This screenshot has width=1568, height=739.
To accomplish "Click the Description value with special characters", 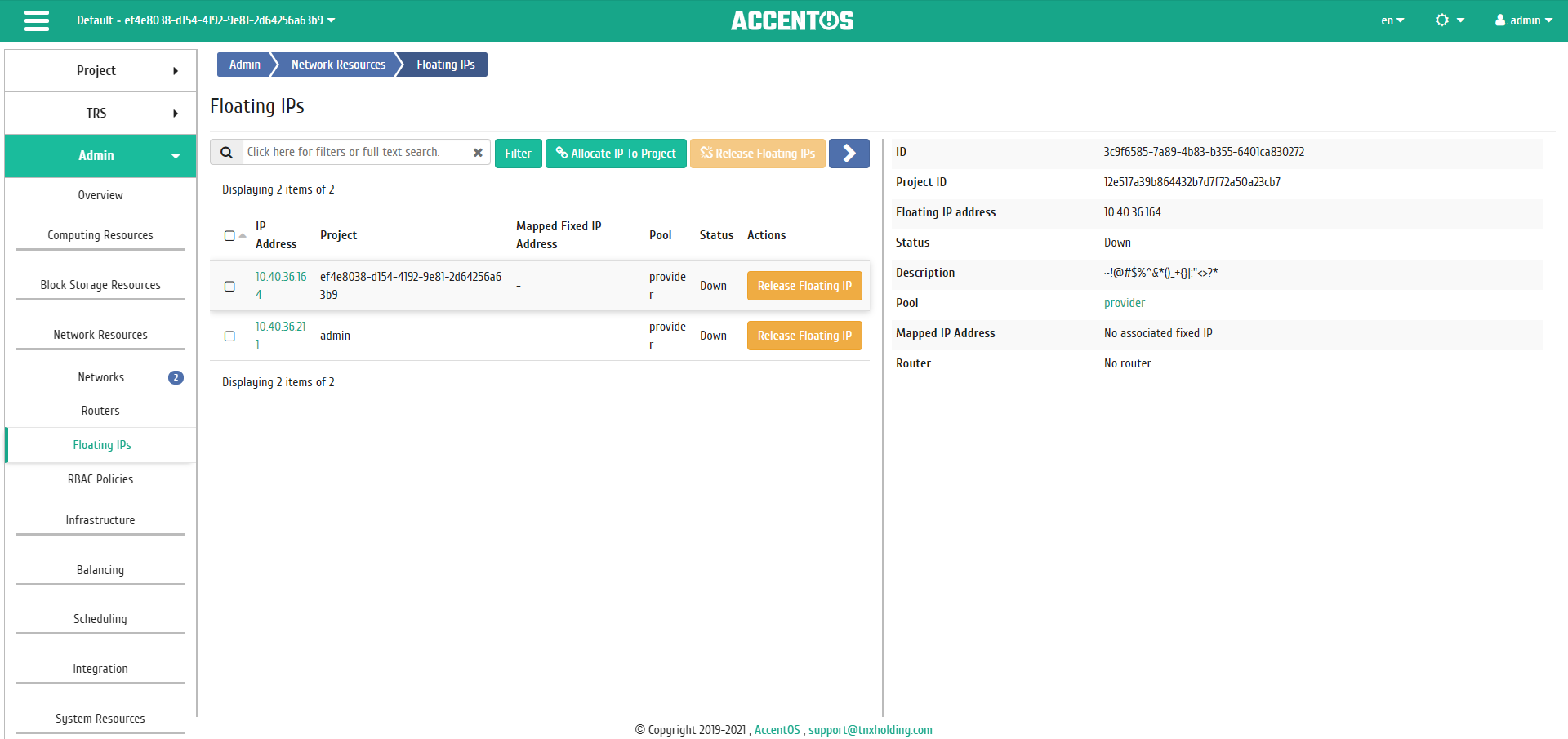I will coord(1160,273).
